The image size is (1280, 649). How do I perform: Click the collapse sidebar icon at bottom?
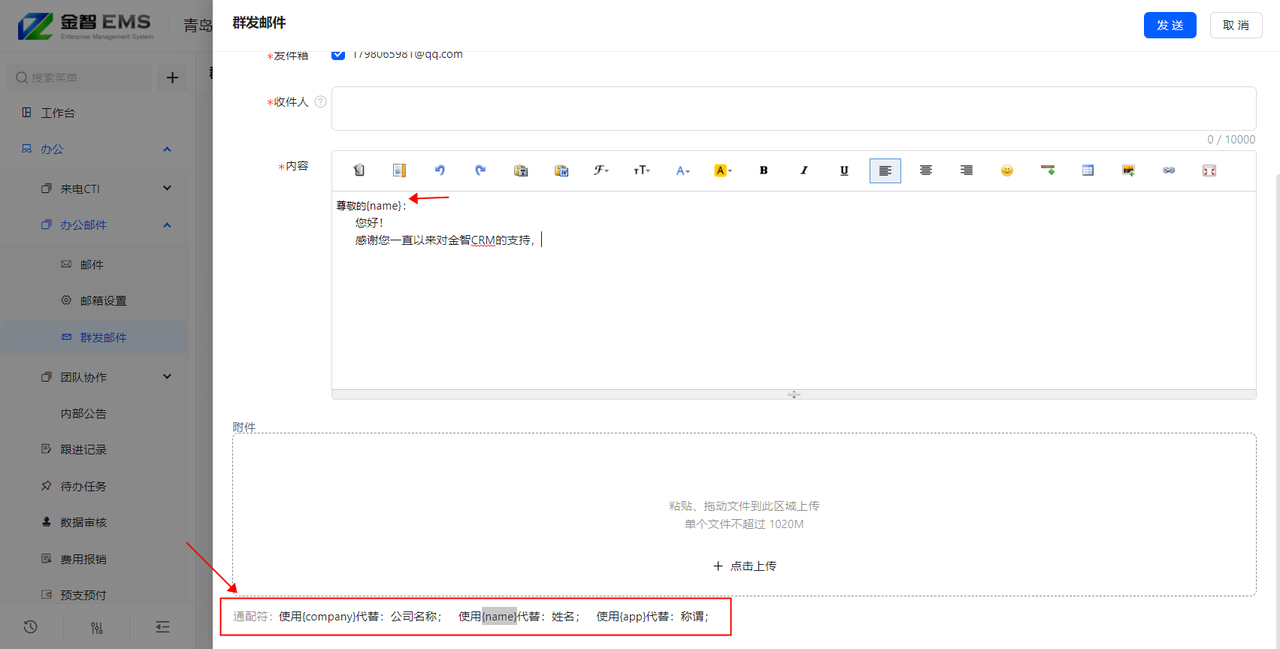pyautogui.click(x=163, y=627)
